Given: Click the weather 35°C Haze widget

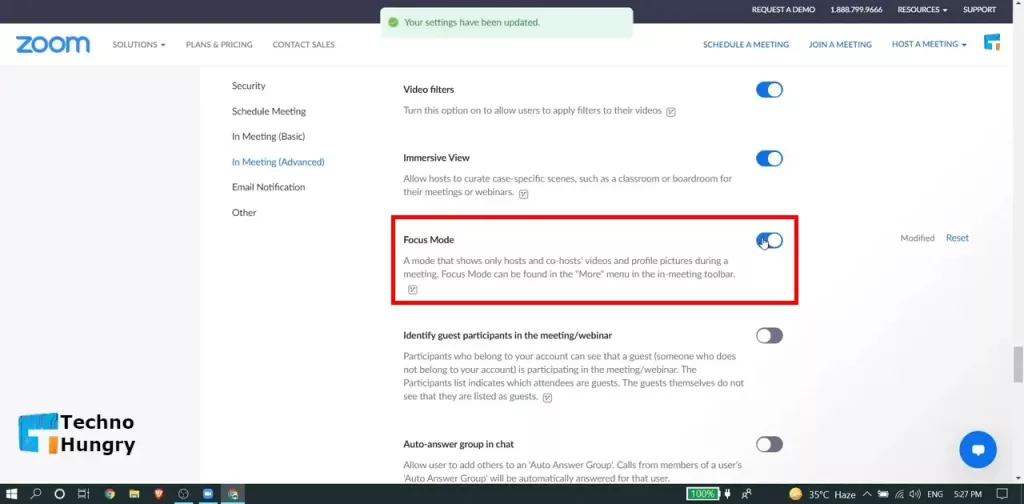Looking at the screenshot, I should (x=822, y=494).
